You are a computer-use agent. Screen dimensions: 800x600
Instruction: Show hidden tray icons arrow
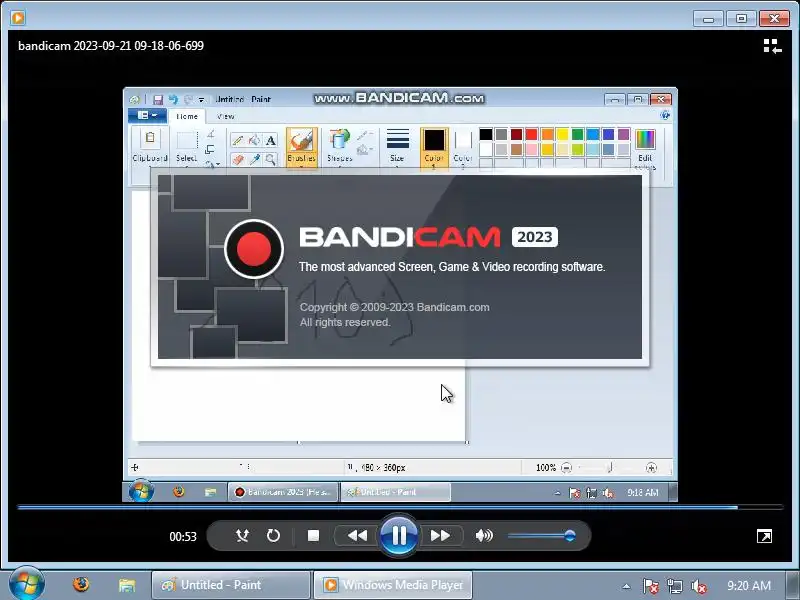[x=626, y=586]
